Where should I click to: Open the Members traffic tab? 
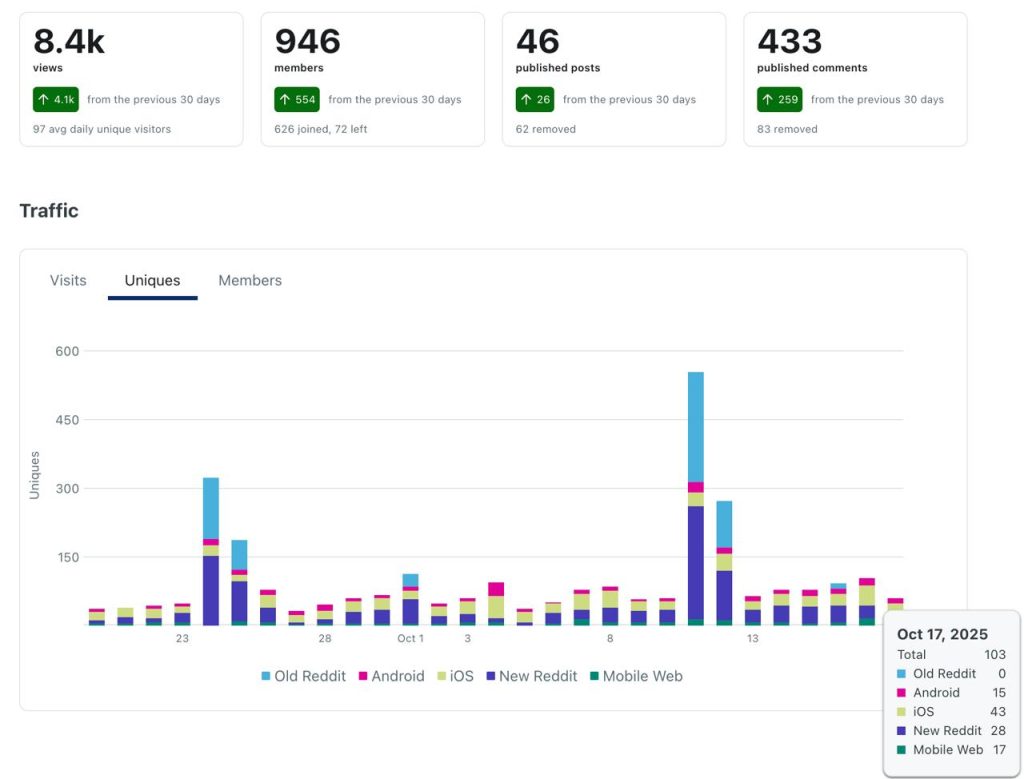(250, 281)
